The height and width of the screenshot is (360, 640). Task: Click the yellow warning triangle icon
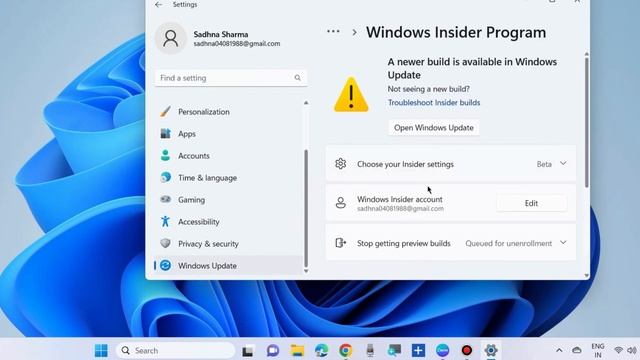[x=351, y=95]
